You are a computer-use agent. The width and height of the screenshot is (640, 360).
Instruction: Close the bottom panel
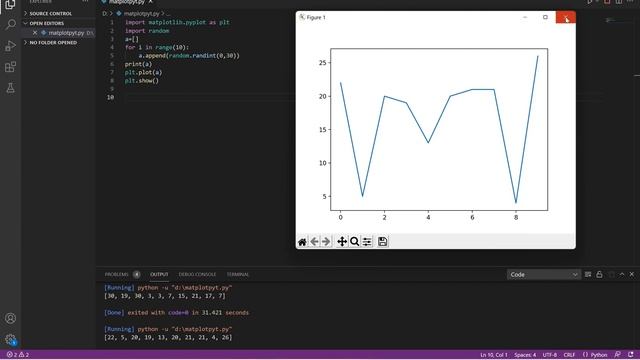(x=632, y=274)
